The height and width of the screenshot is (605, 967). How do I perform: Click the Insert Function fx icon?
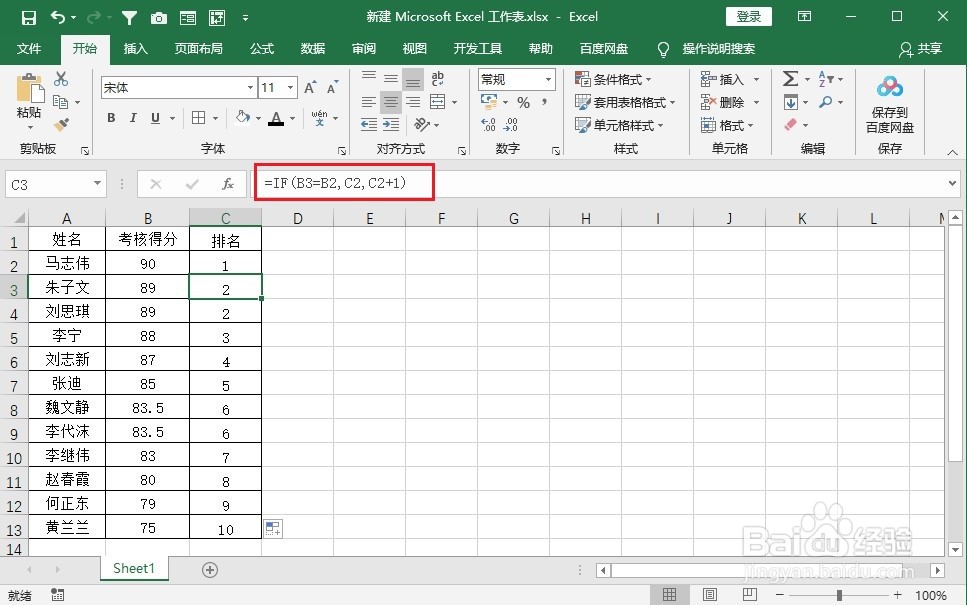[x=228, y=184]
